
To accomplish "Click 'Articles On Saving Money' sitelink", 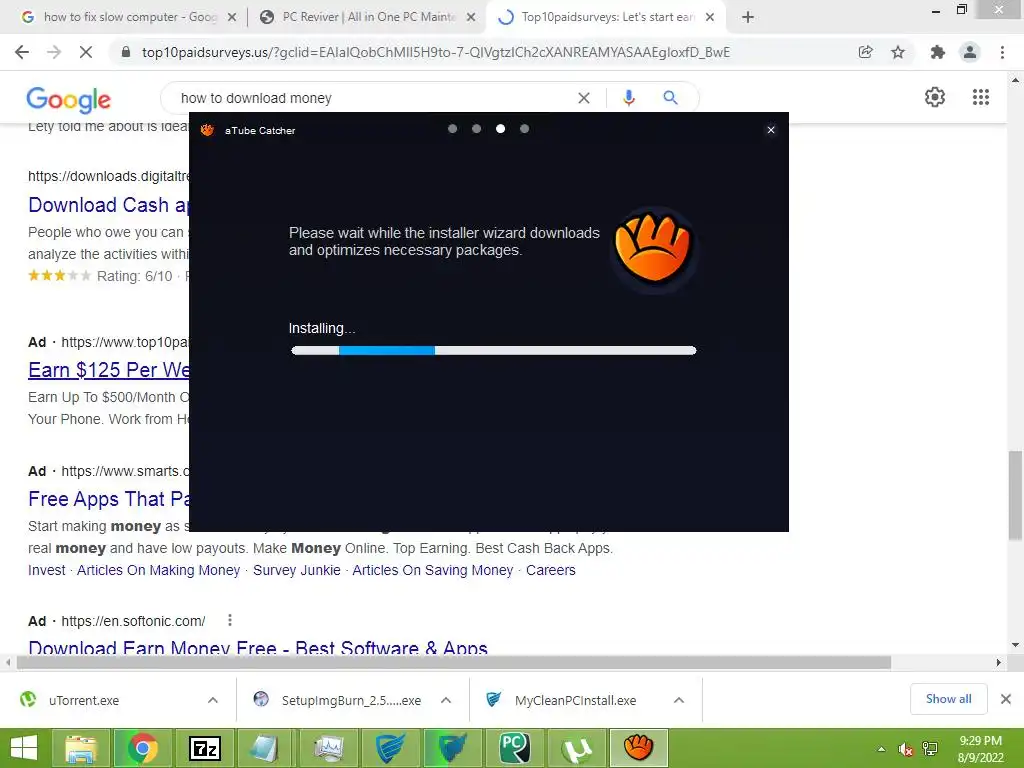I will point(432,570).
